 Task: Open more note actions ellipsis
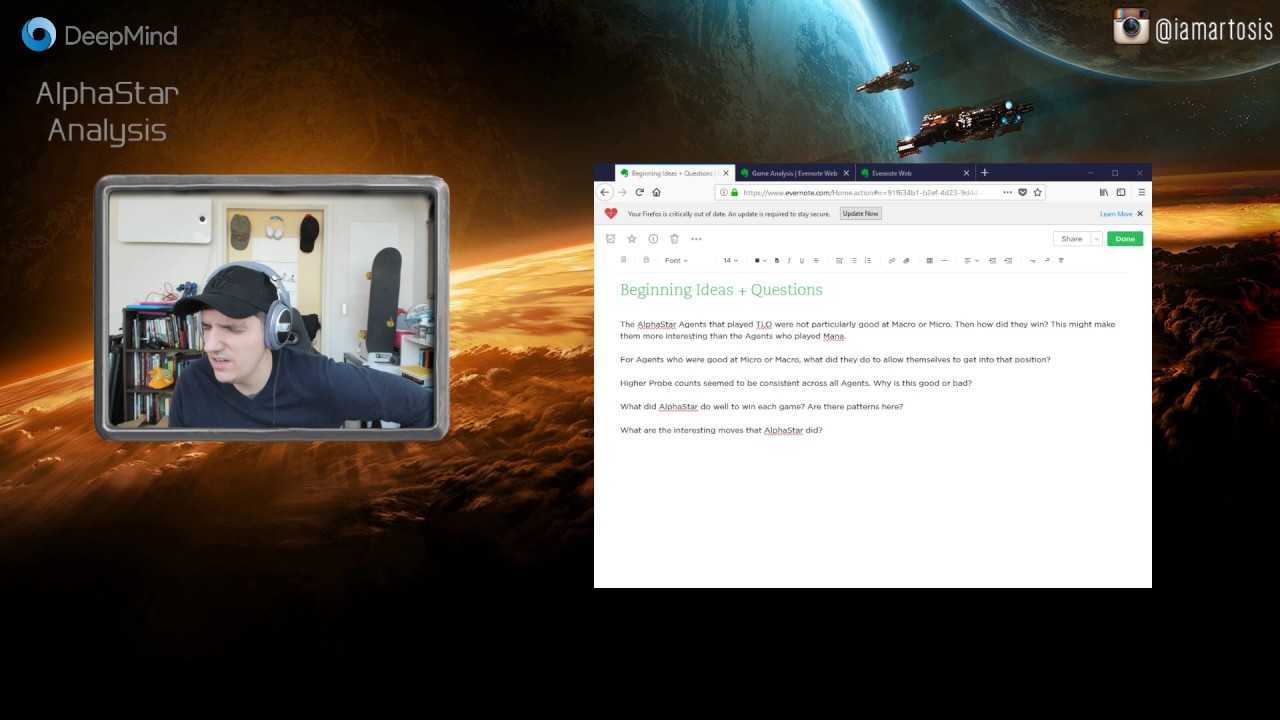click(x=696, y=239)
